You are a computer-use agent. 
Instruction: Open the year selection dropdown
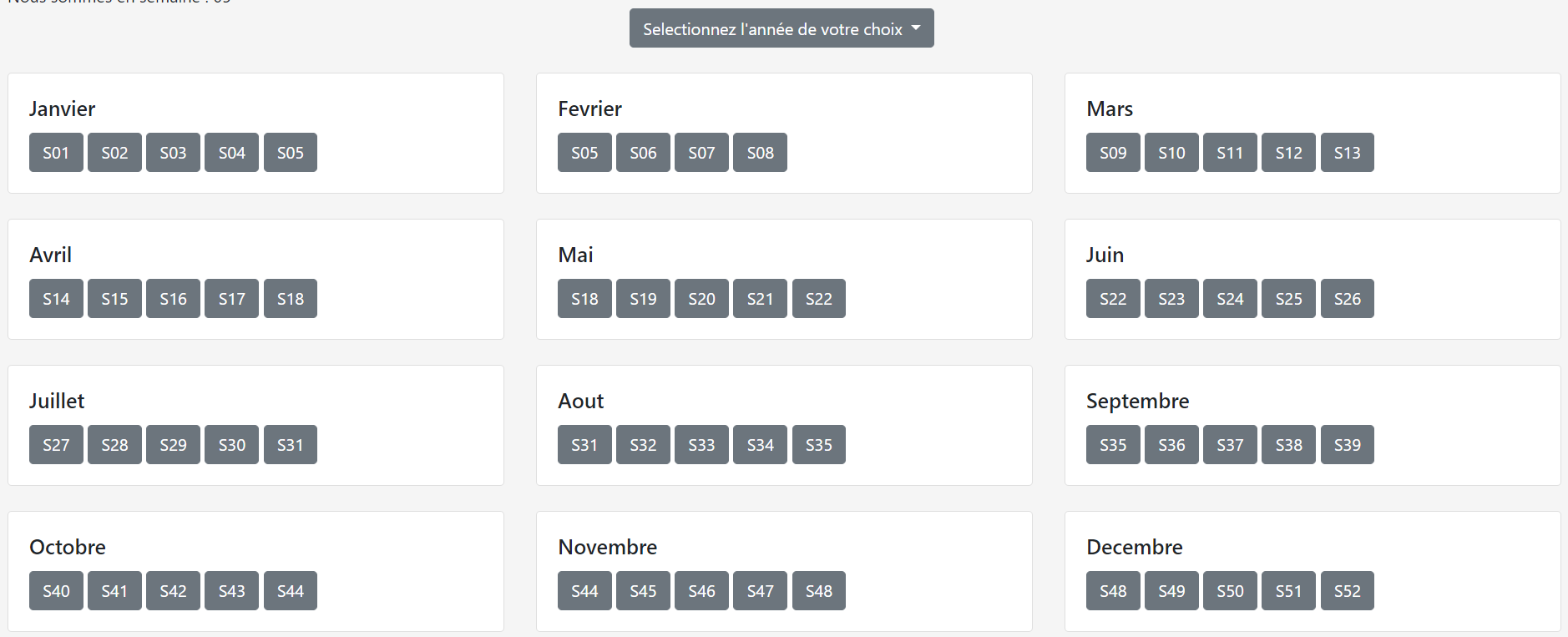click(781, 28)
